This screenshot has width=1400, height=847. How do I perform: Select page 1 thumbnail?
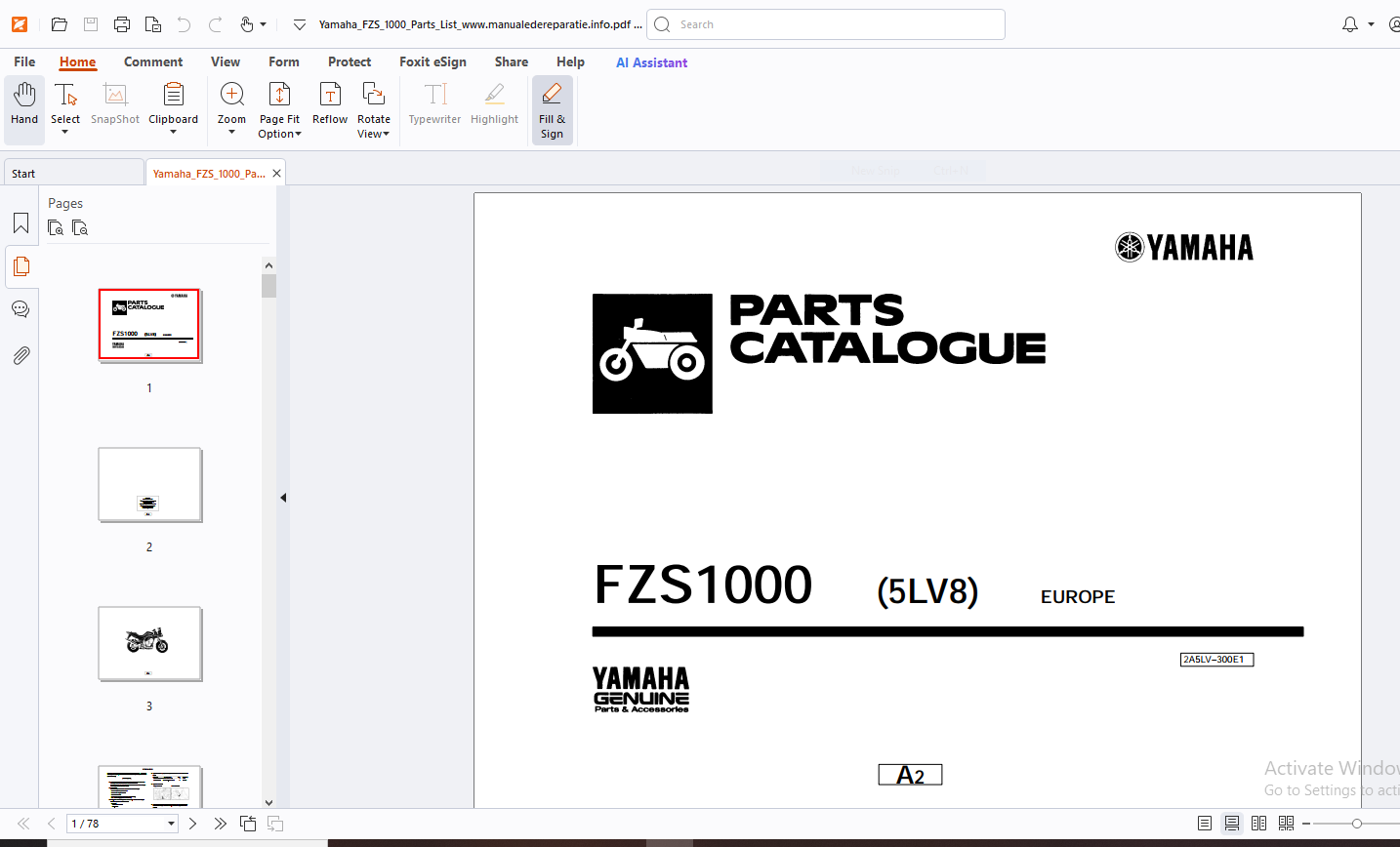[x=149, y=325]
